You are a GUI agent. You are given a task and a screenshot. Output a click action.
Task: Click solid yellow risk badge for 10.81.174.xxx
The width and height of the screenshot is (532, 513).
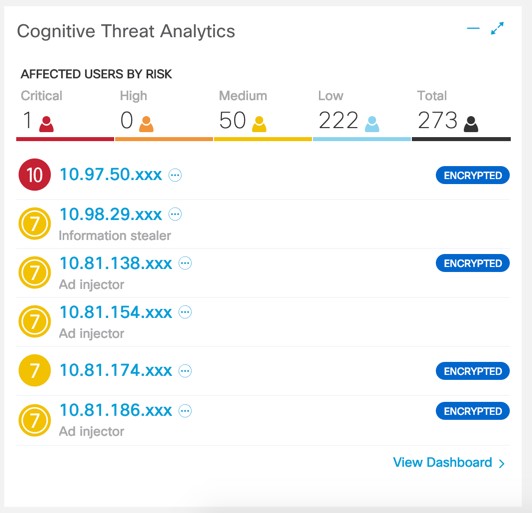pos(35,370)
